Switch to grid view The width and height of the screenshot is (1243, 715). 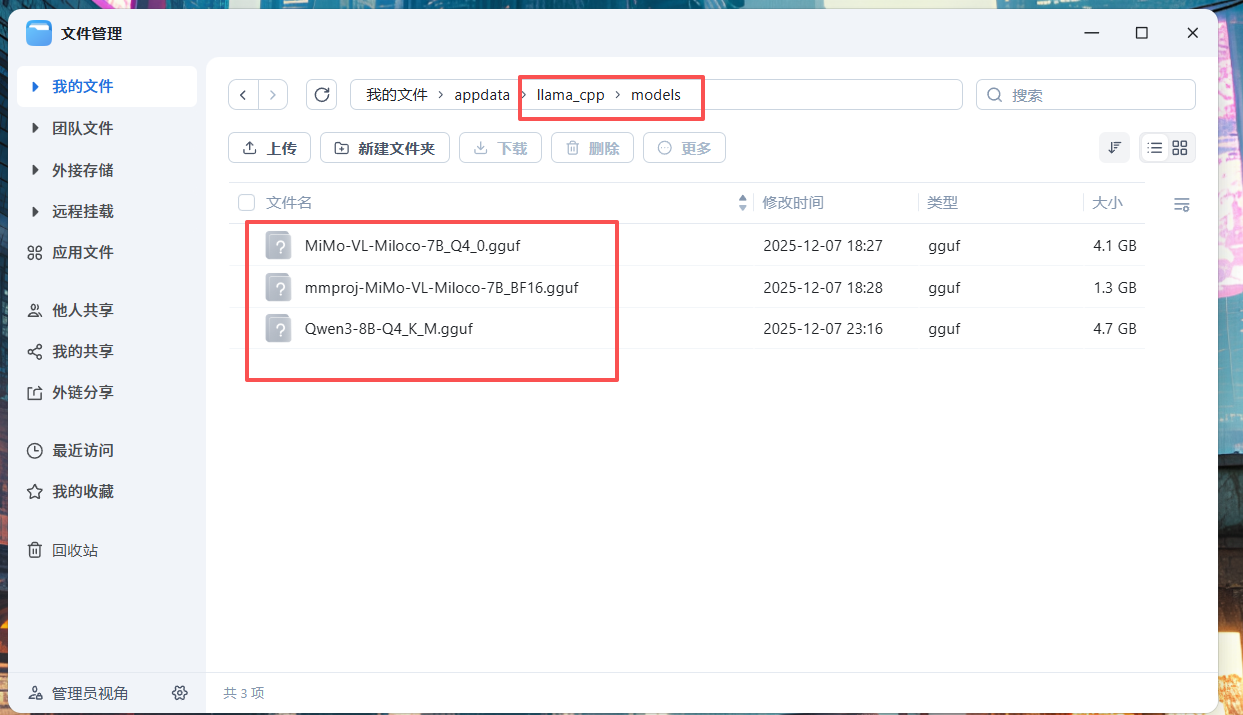pyautogui.click(x=1180, y=148)
